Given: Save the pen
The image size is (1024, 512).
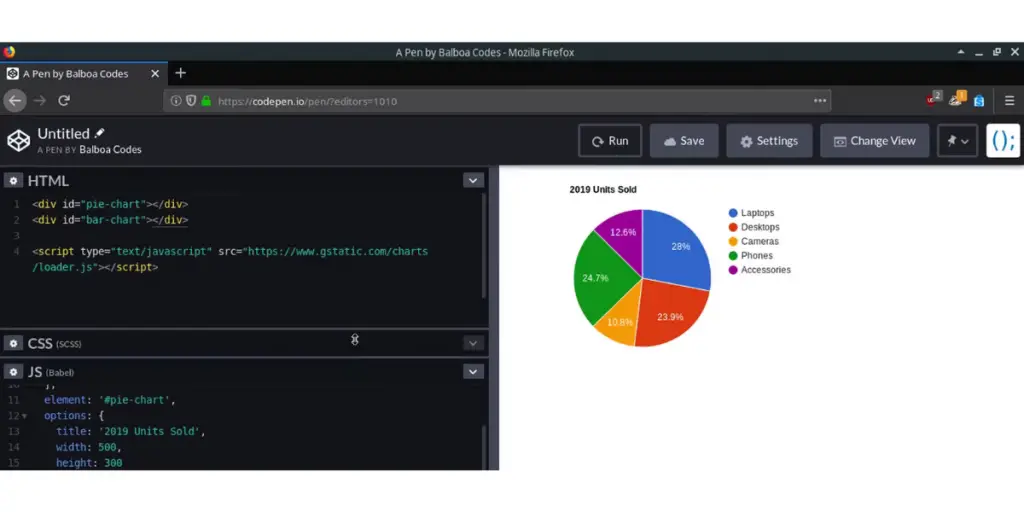Looking at the screenshot, I should pyautogui.click(x=684, y=141).
